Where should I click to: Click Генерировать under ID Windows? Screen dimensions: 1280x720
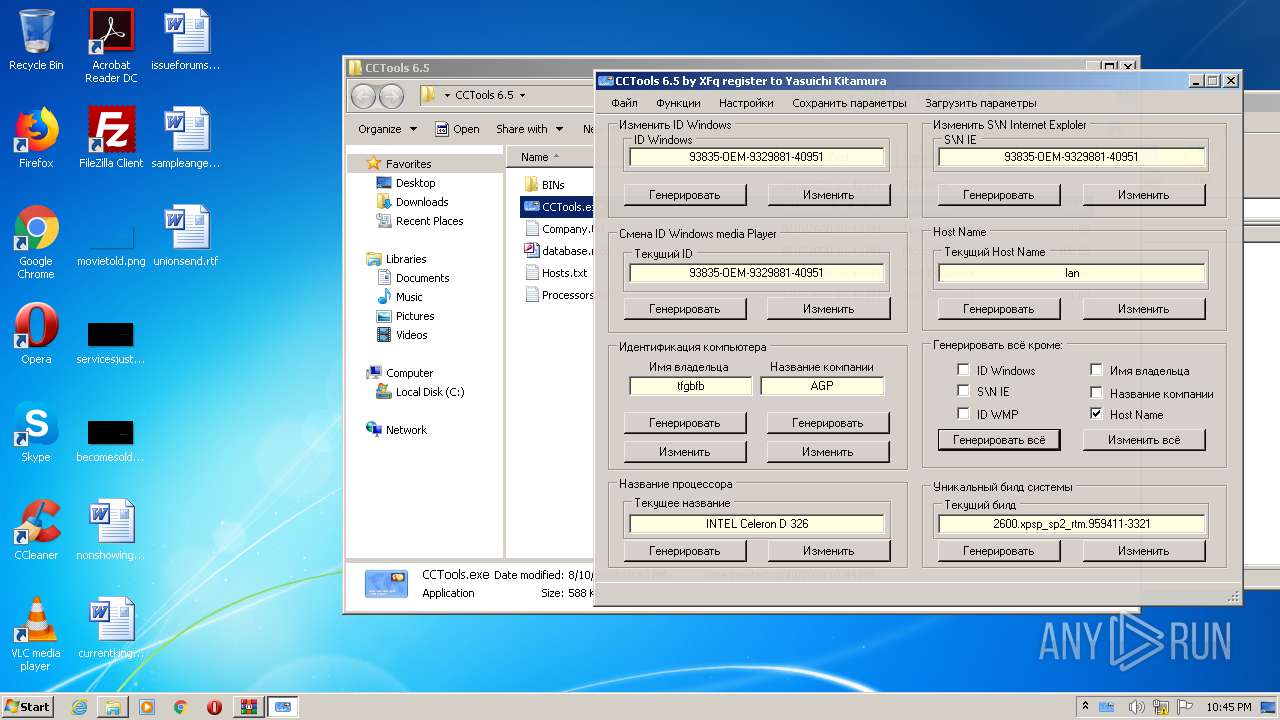coord(685,195)
